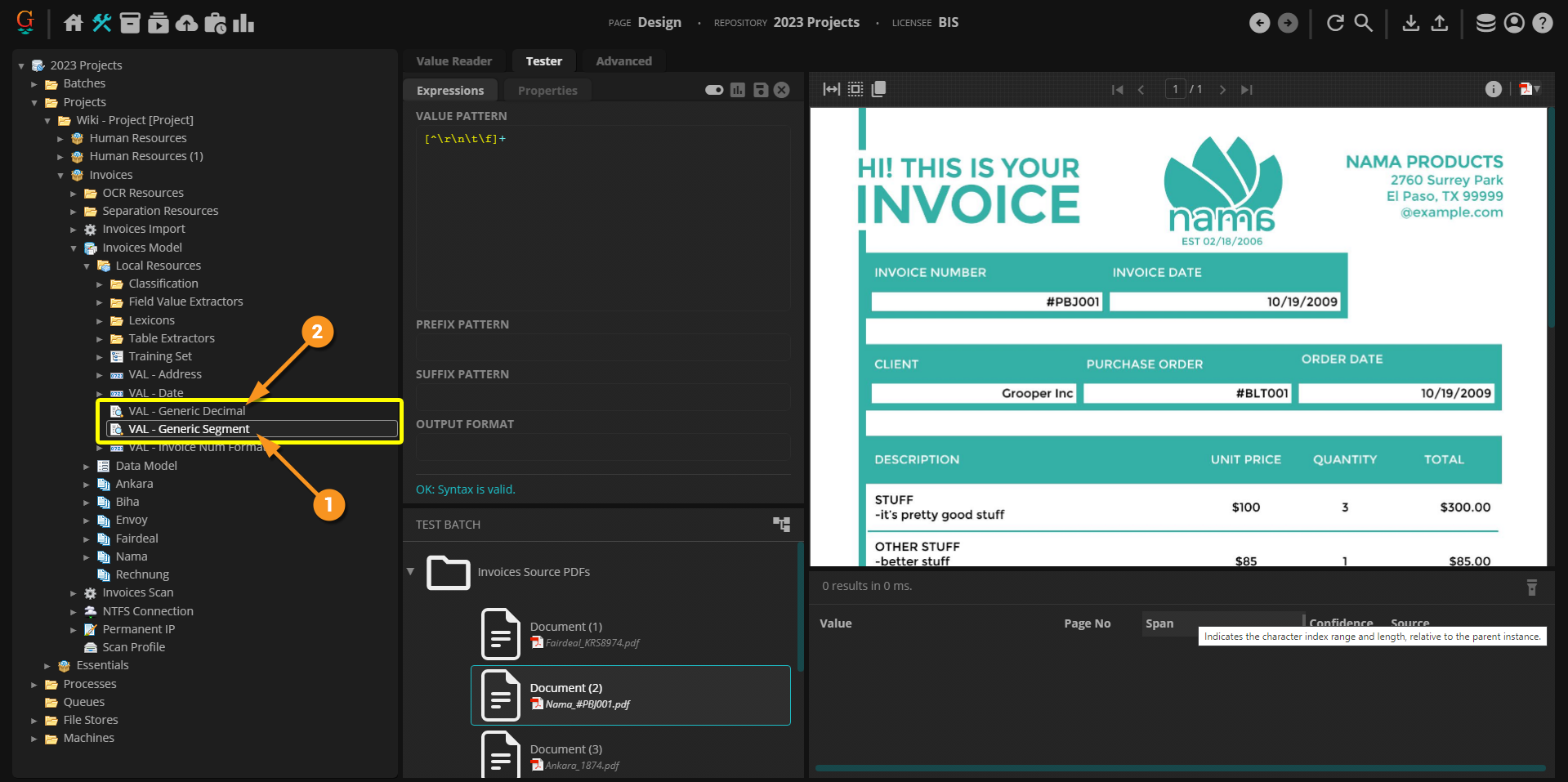This screenshot has height=782, width=1568.
Task: Collapse the Invoices Model tree node
Action: point(74,248)
